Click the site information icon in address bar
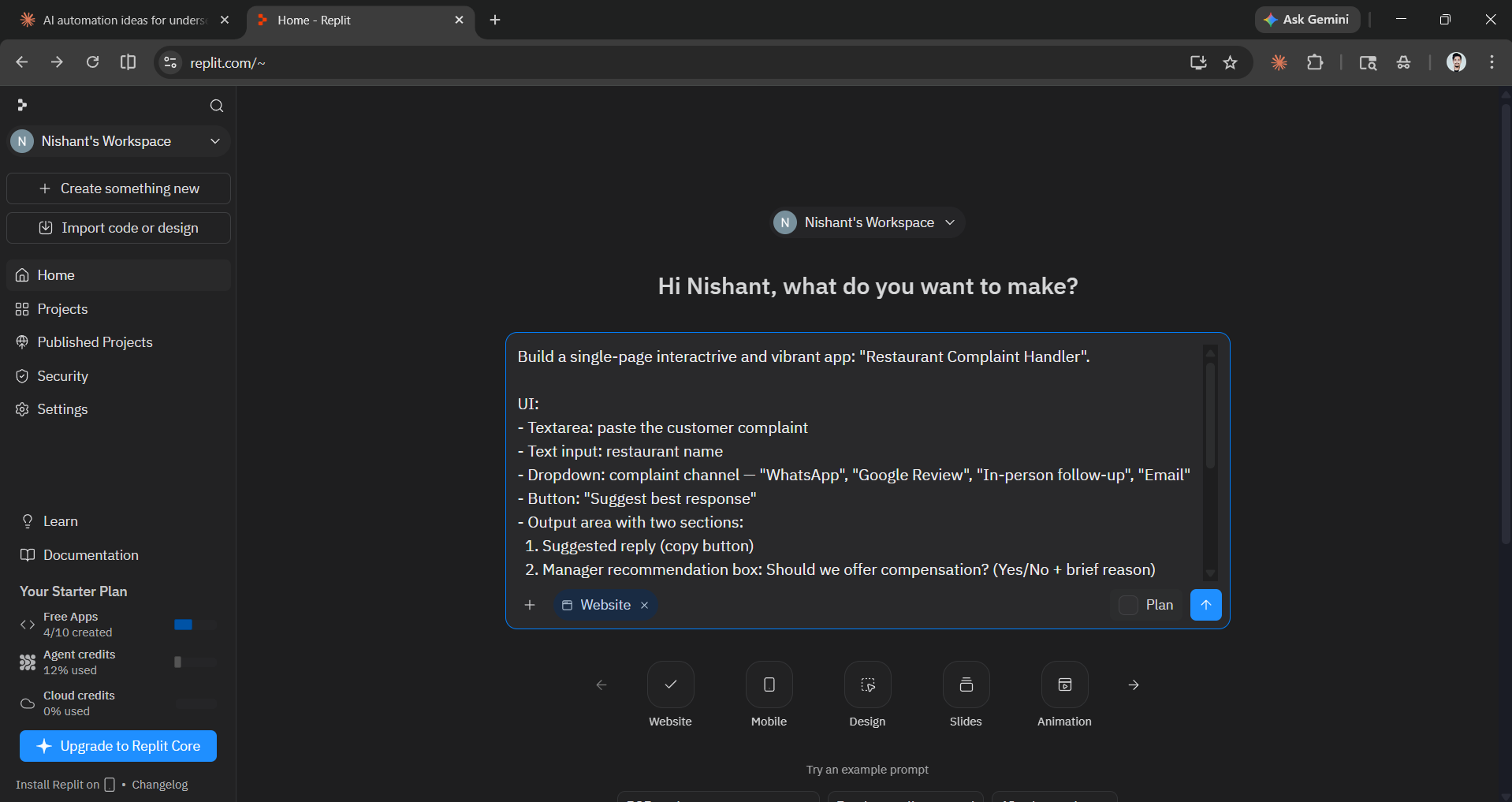The image size is (1512, 802). 169,62
